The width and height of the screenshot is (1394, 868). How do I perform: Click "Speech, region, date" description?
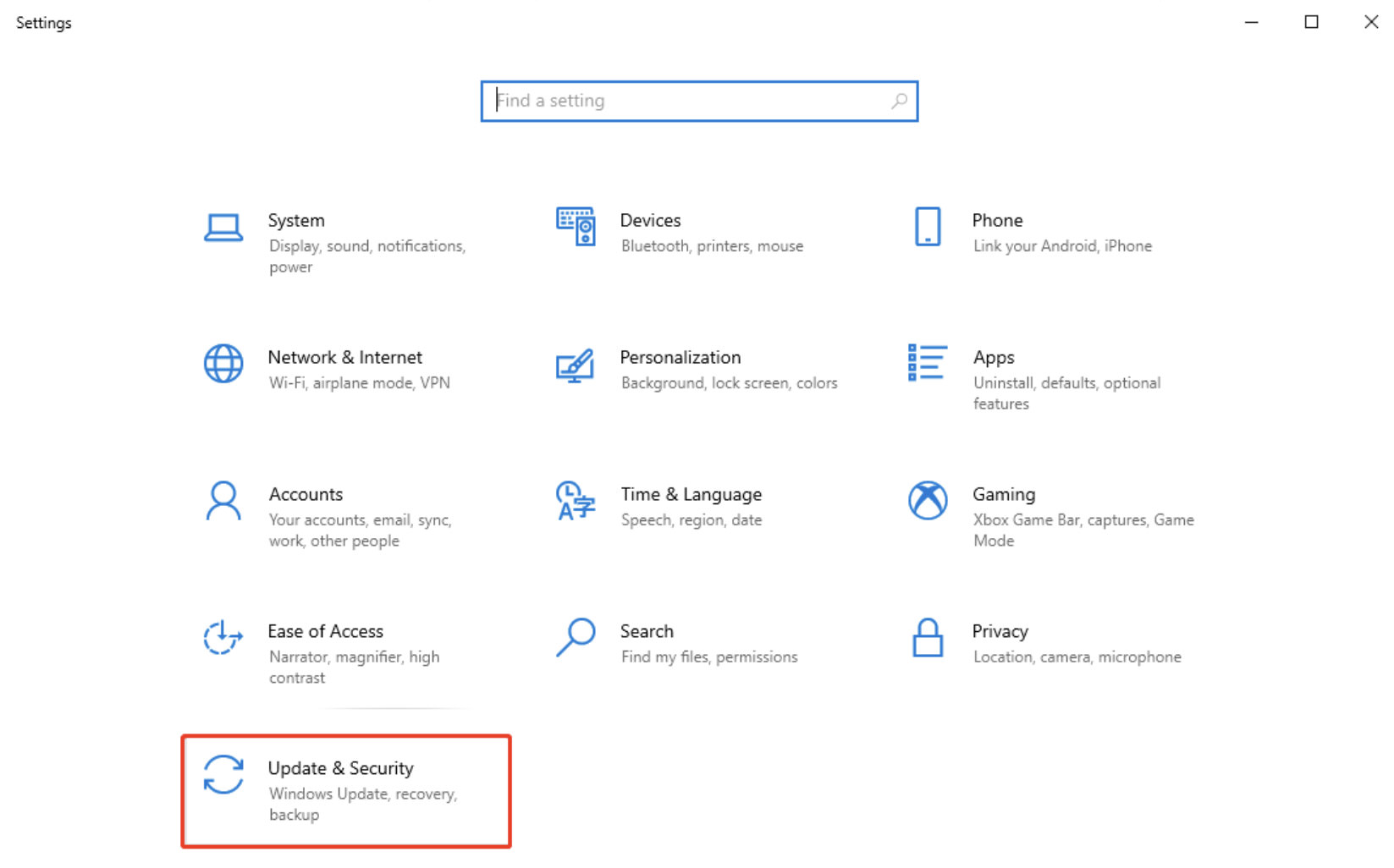pyautogui.click(x=691, y=520)
